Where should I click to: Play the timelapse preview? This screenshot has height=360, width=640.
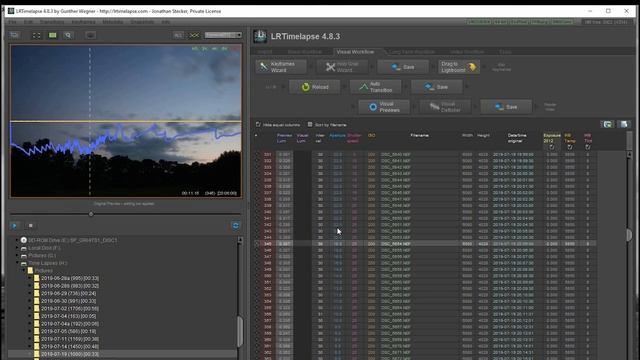tap(15, 225)
